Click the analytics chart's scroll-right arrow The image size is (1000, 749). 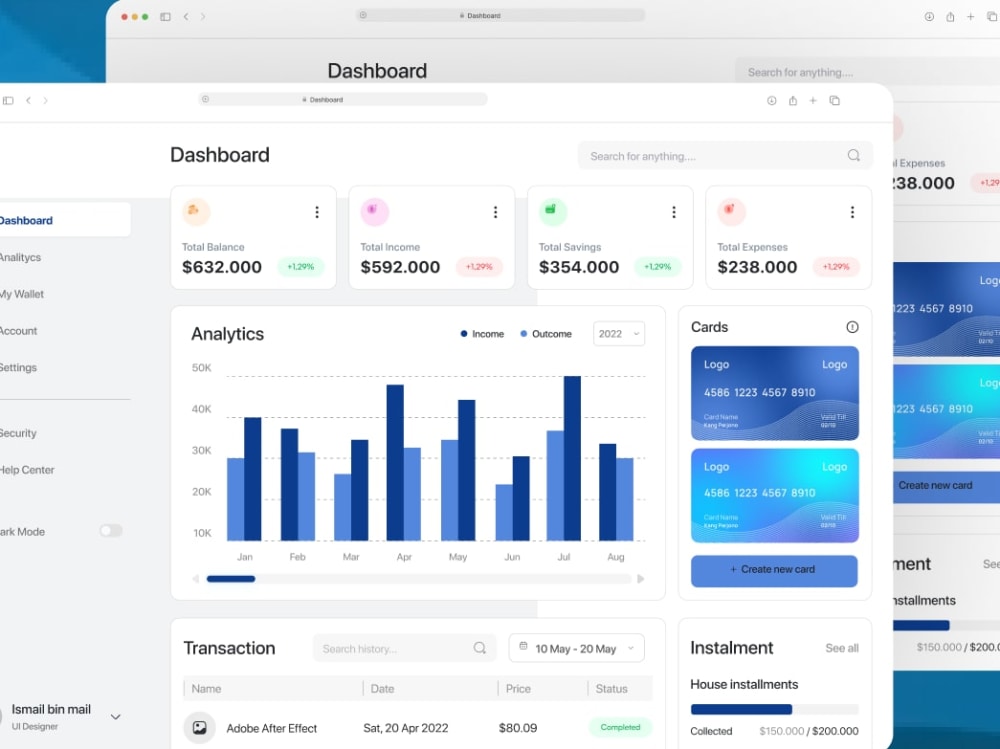point(640,579)
